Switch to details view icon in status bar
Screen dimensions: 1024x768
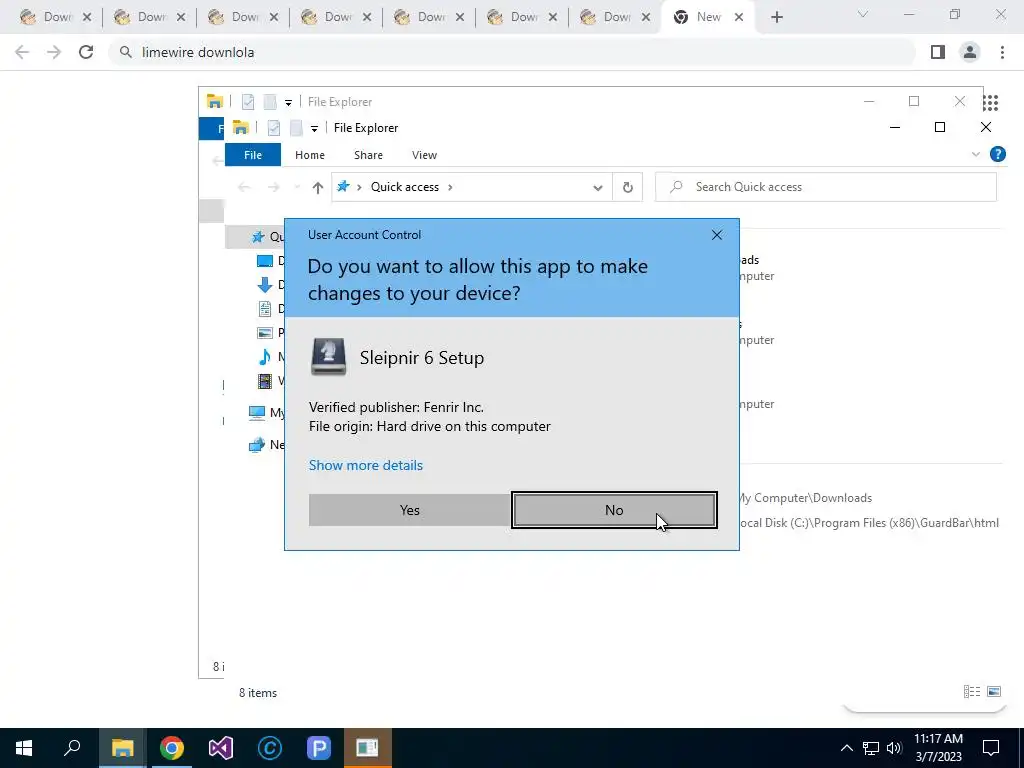(972, 692)
